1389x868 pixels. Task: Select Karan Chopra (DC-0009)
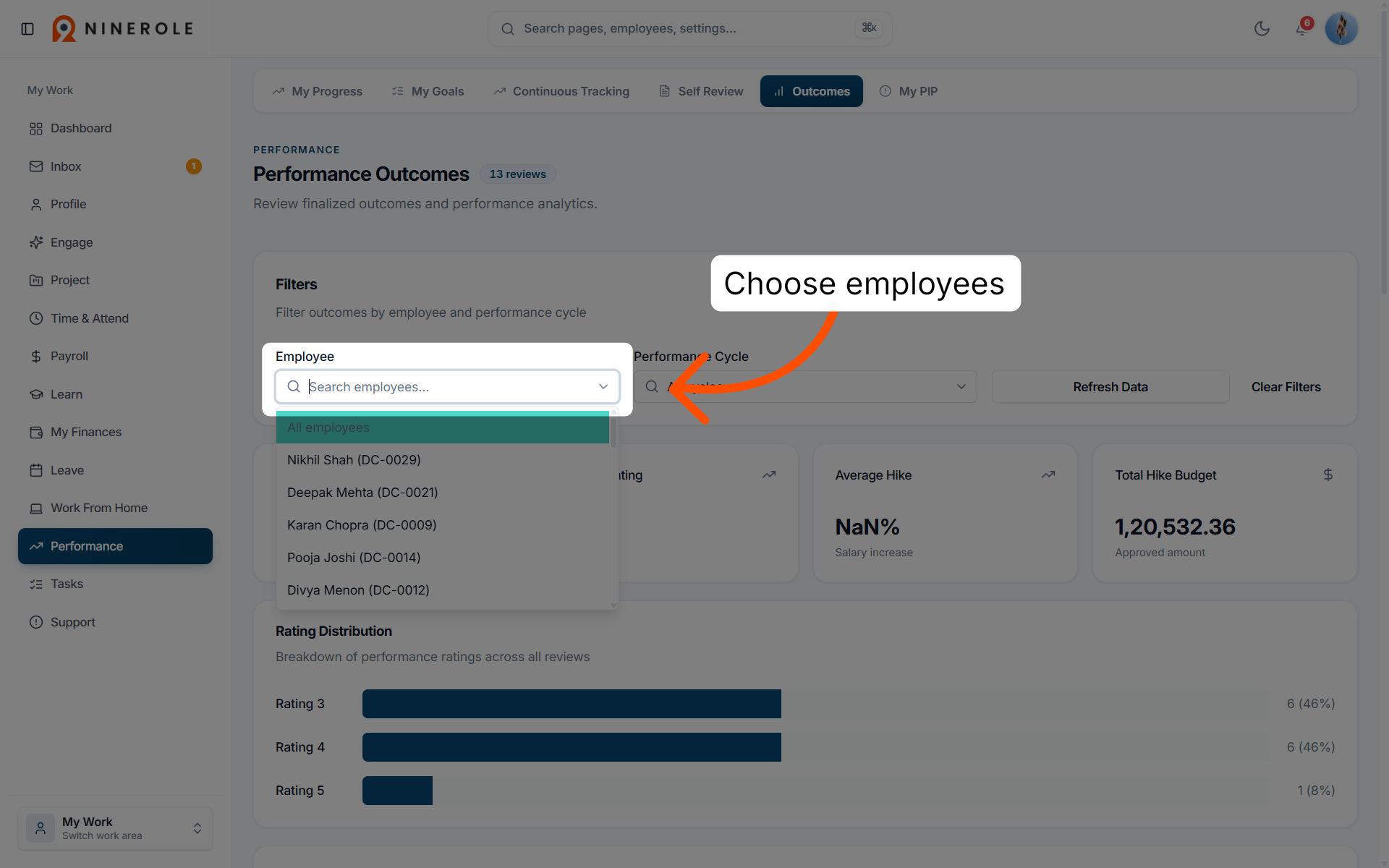pyautogui.click(x=443, y=525)
